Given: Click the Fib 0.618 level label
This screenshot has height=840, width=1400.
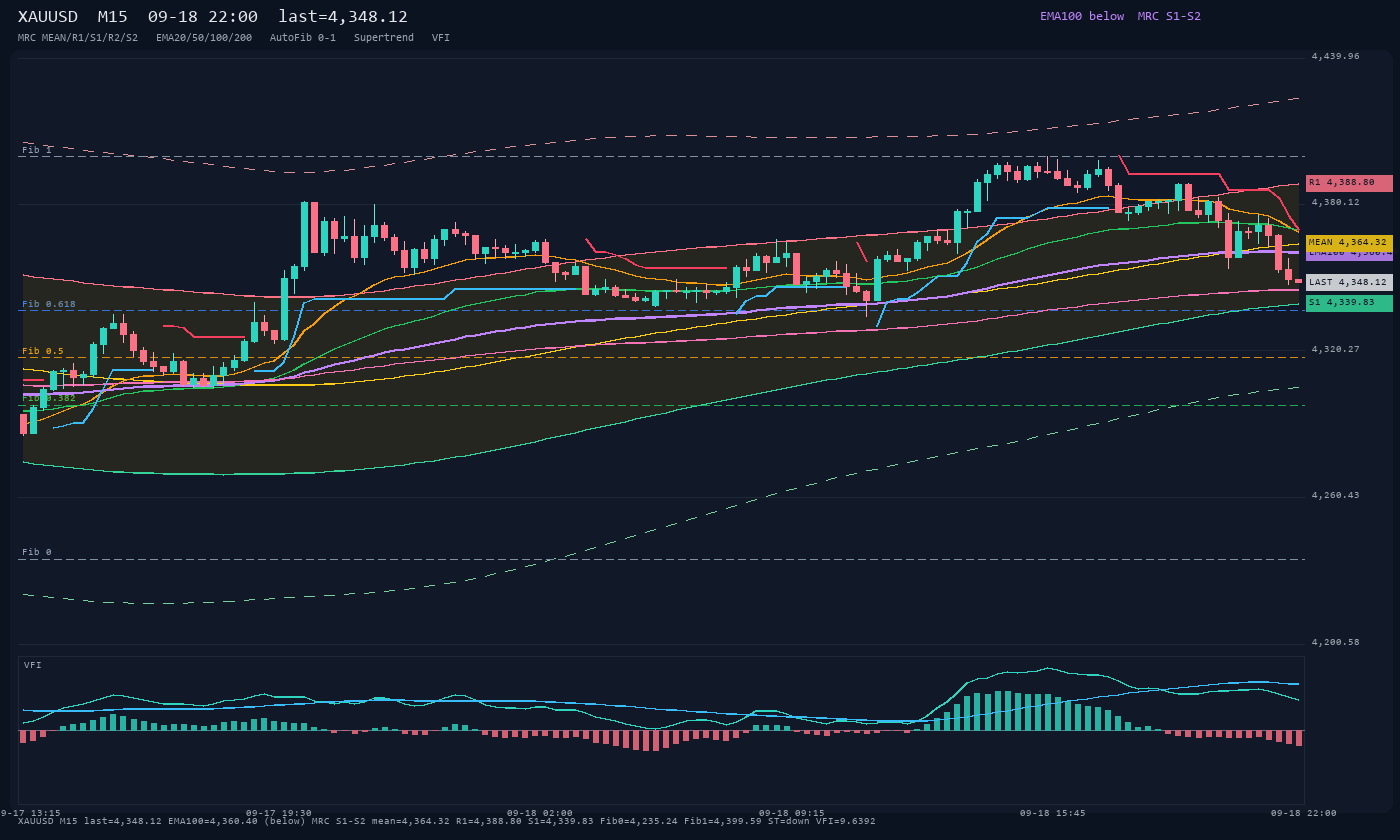Looking at the screenshot, I should click(x=49, y=304).
